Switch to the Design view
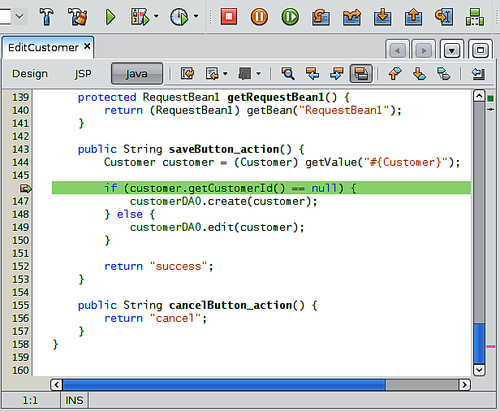This screenshot has width=500, height=412. (x=30, y=74)
